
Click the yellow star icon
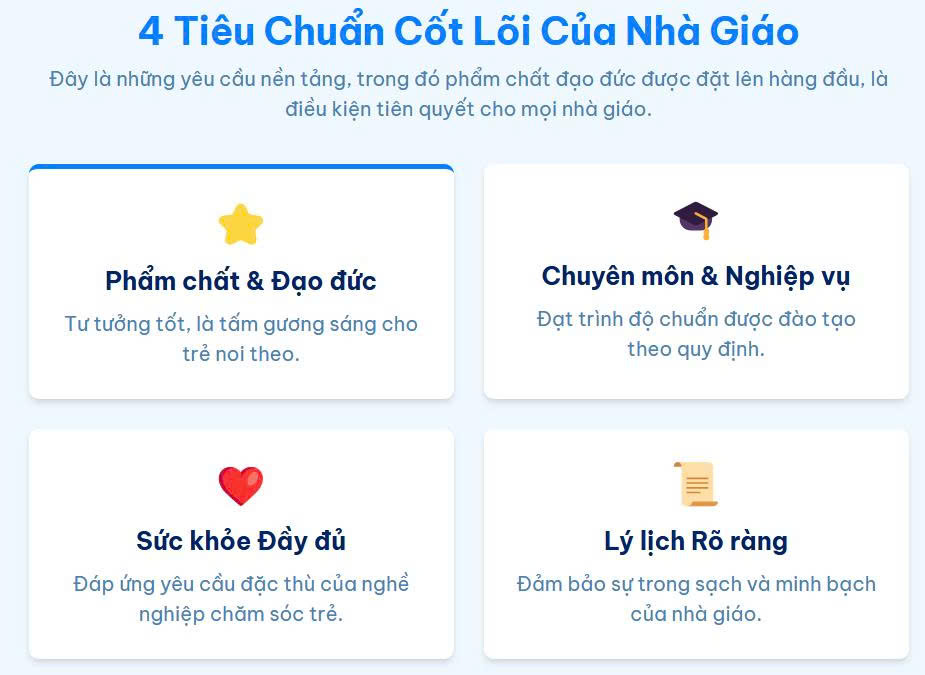(x=241, y=225)
